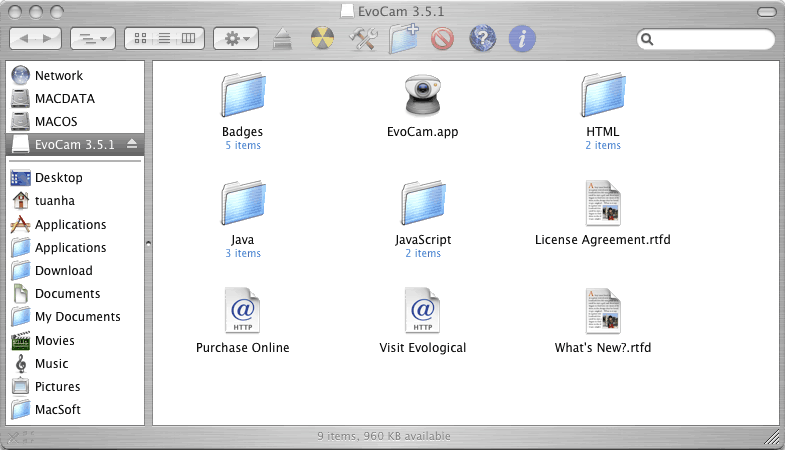Open Applications with the folder icon

pos(75,248)
